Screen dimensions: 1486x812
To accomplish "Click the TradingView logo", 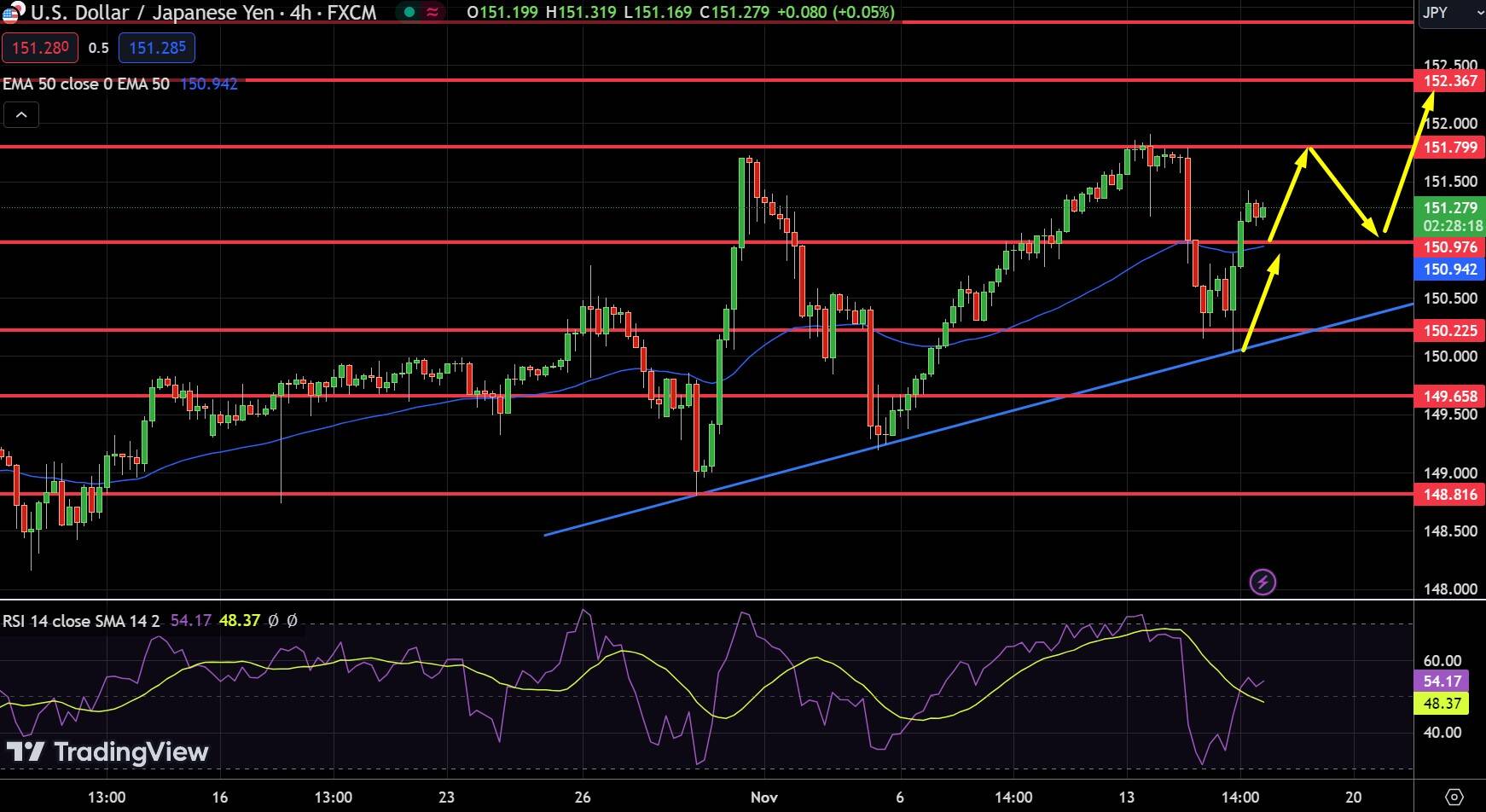I will (x=107, y=751).
